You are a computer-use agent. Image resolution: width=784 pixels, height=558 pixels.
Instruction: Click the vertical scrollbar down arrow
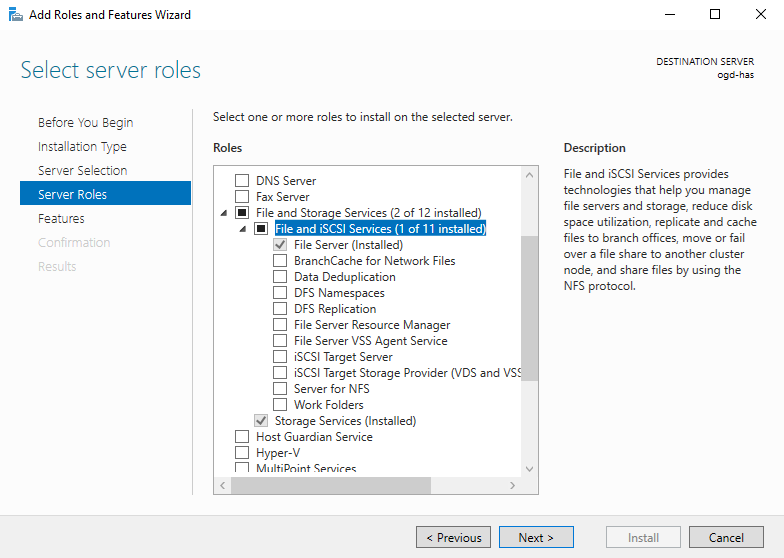pos(530,469)
